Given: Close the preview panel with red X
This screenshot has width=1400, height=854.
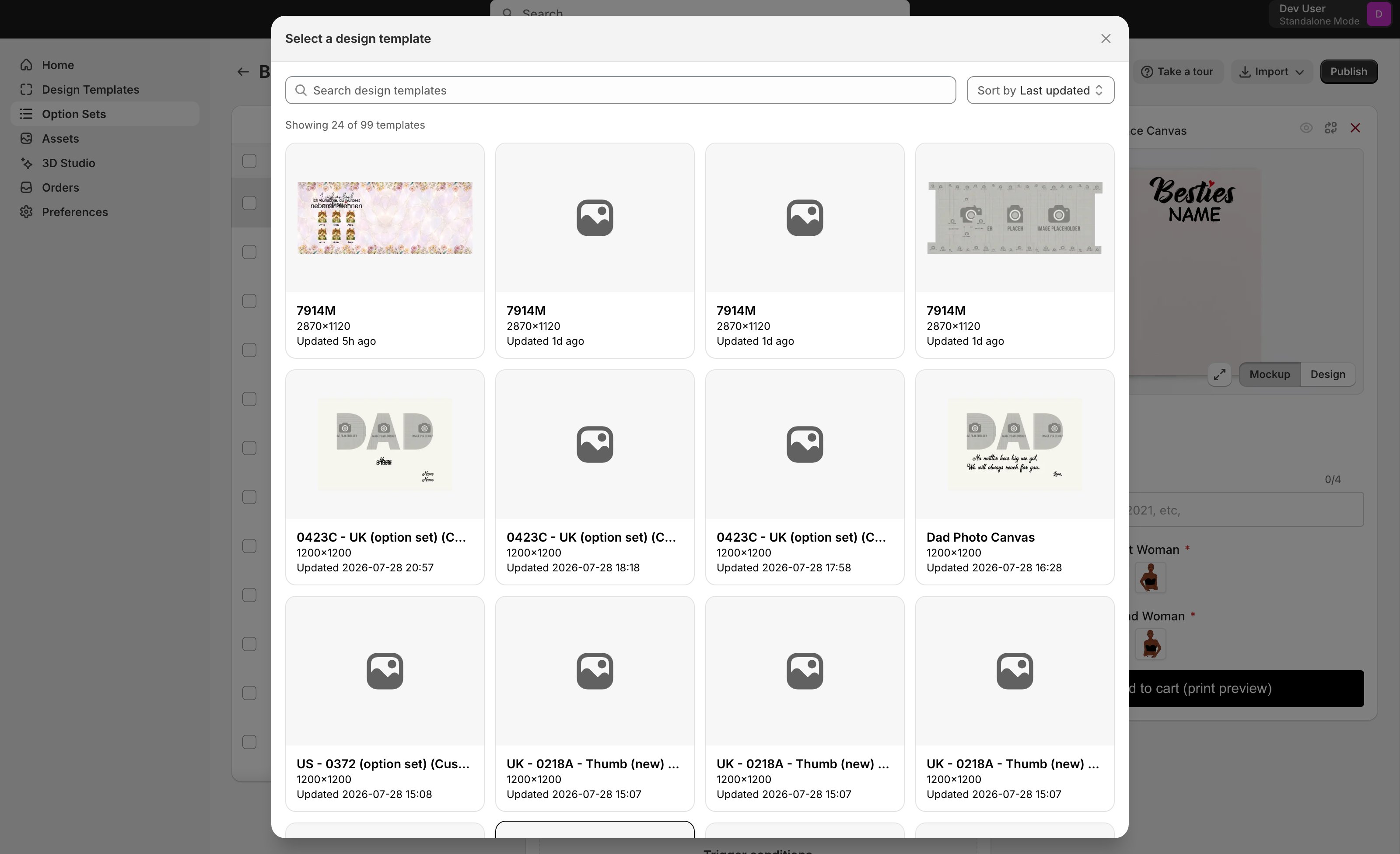Looking at the screenshot, I should (x=1355, y=128).
